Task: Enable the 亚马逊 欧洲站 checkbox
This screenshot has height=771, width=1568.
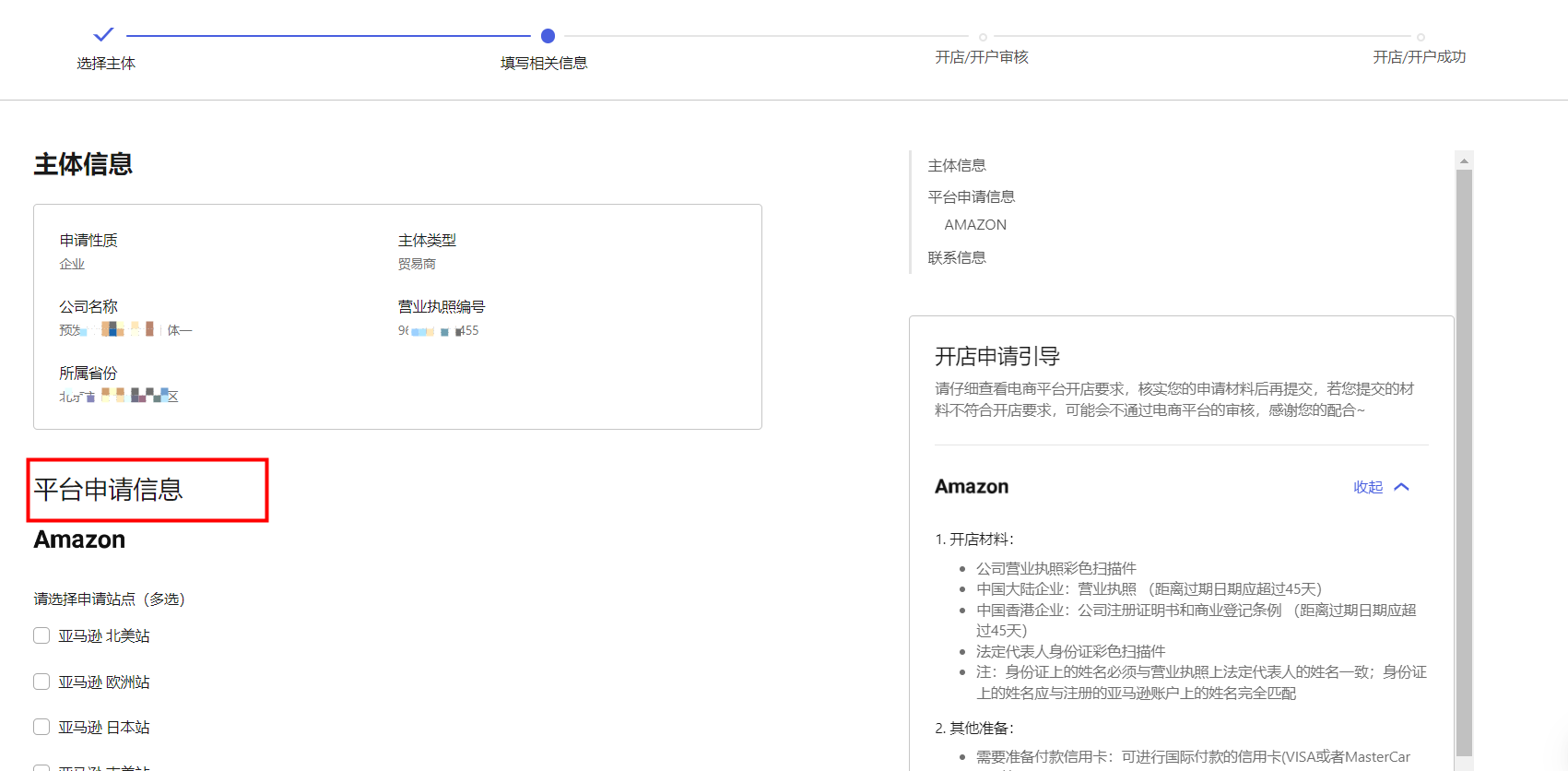Action: (x=41, y=682)
